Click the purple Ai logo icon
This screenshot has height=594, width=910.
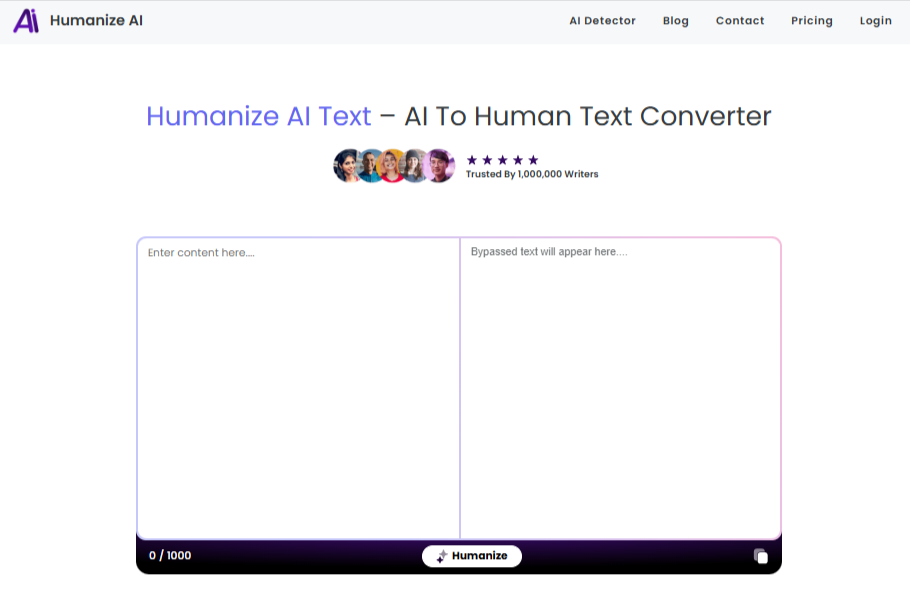(x=26, y=21)
